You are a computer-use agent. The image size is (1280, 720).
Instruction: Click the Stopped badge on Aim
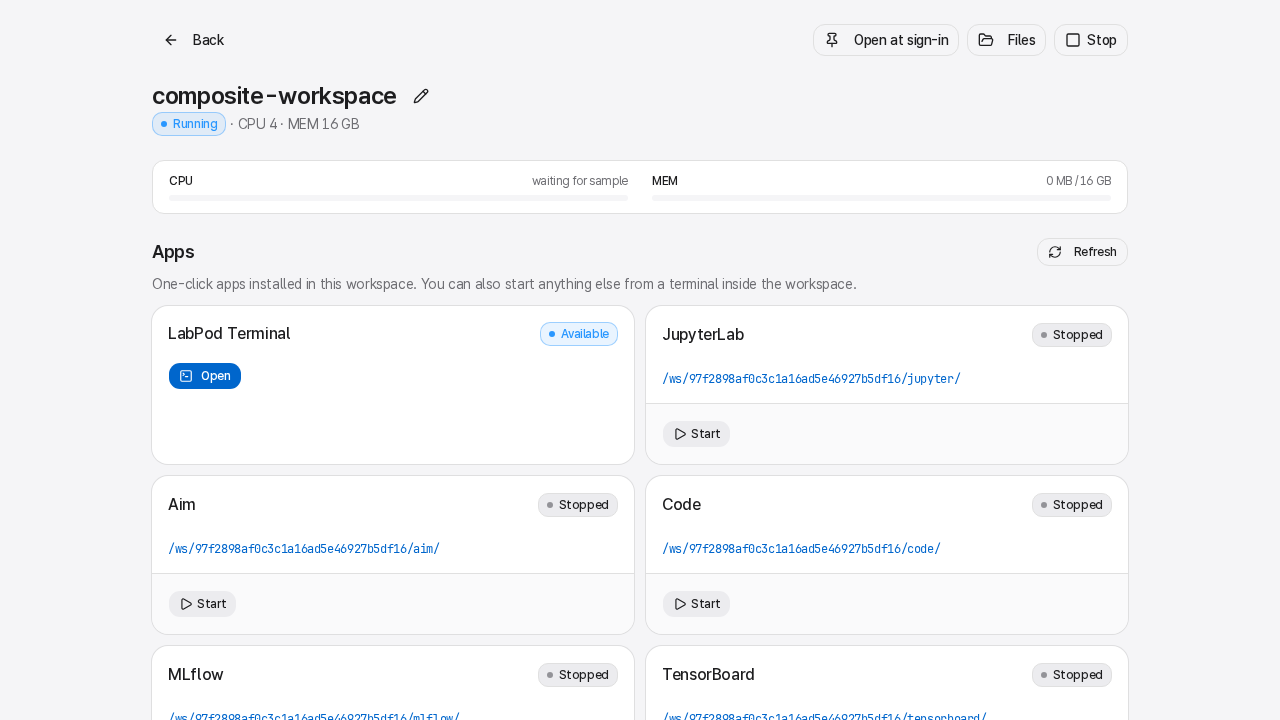click(x=578, y=505)
